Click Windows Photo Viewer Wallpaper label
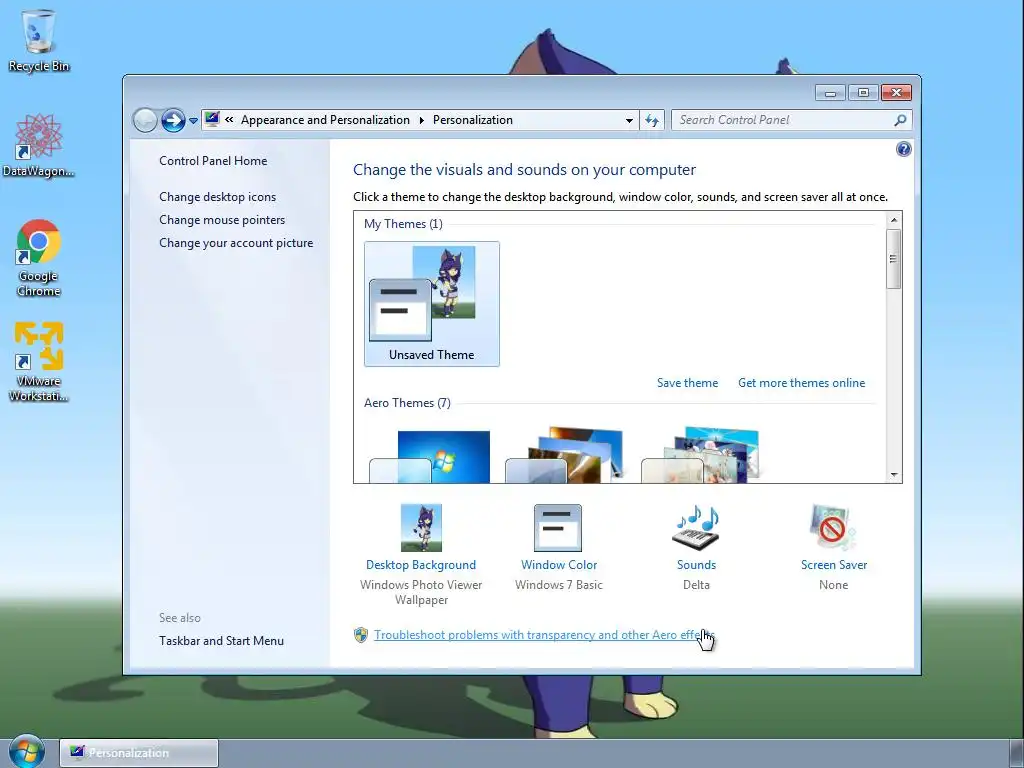1024x768 pixels. [x=421, y=592]
